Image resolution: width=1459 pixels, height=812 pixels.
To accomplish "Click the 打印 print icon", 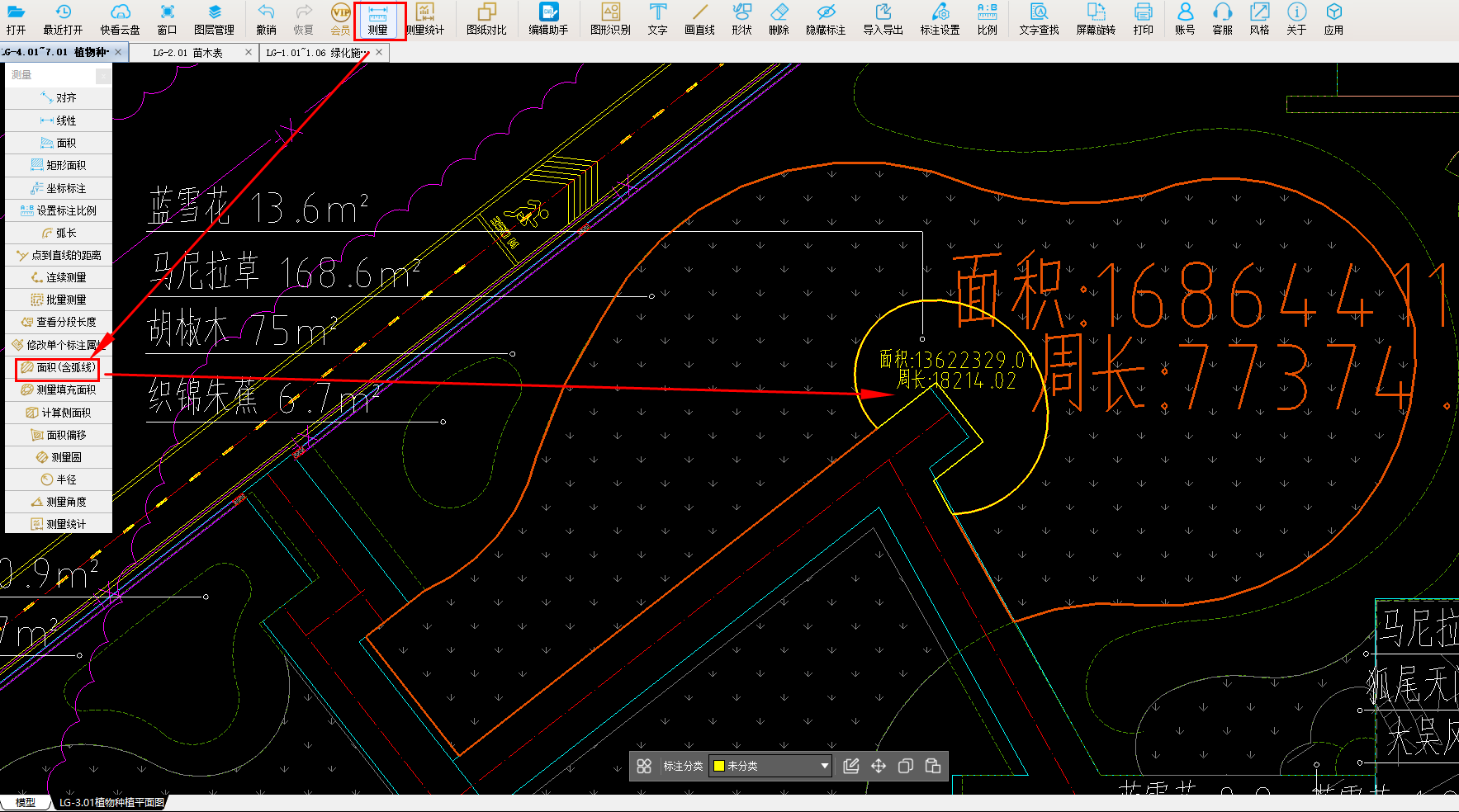I will click(x=1144, y=20).
